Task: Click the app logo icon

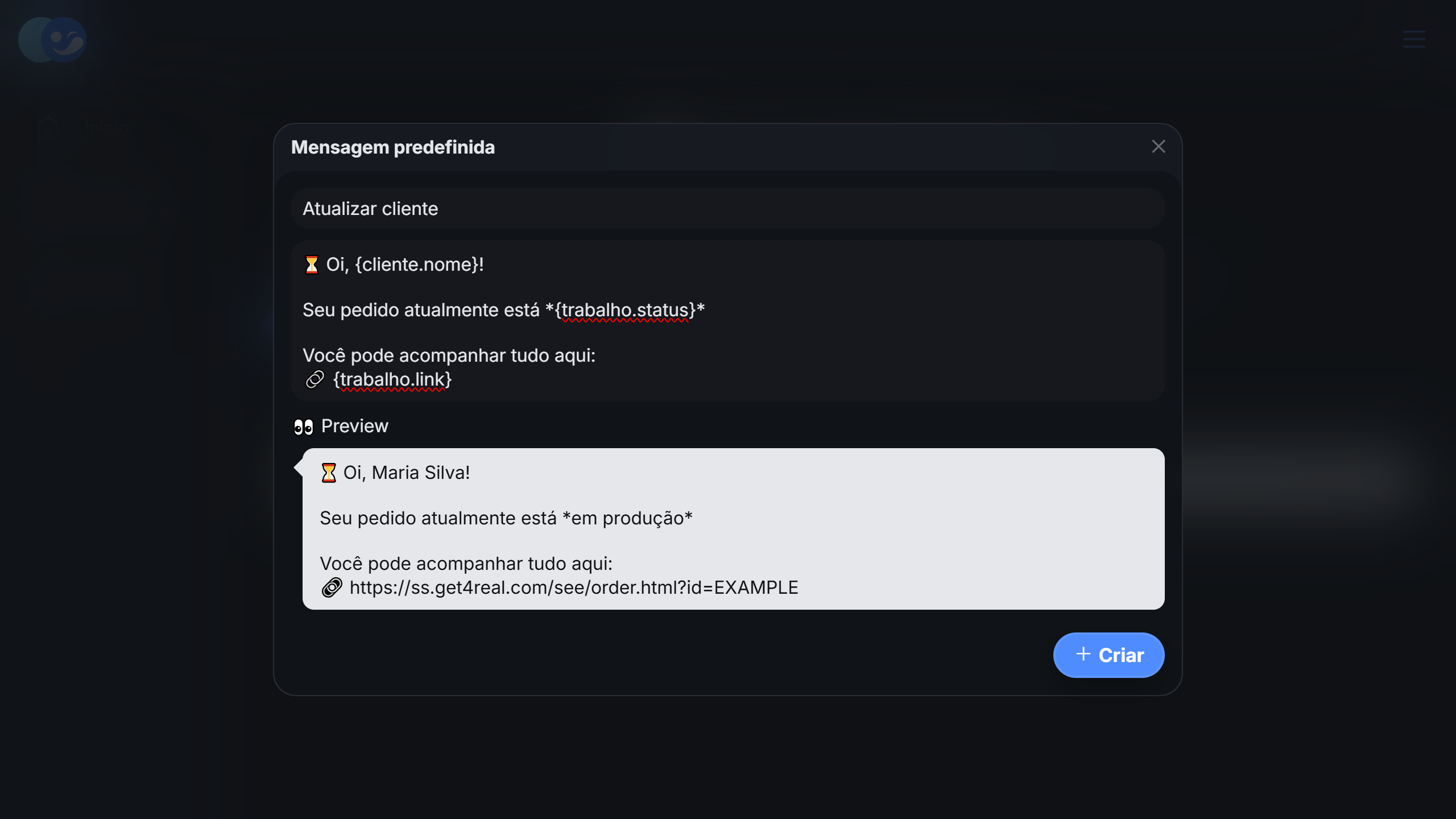Action: (52, 39)
